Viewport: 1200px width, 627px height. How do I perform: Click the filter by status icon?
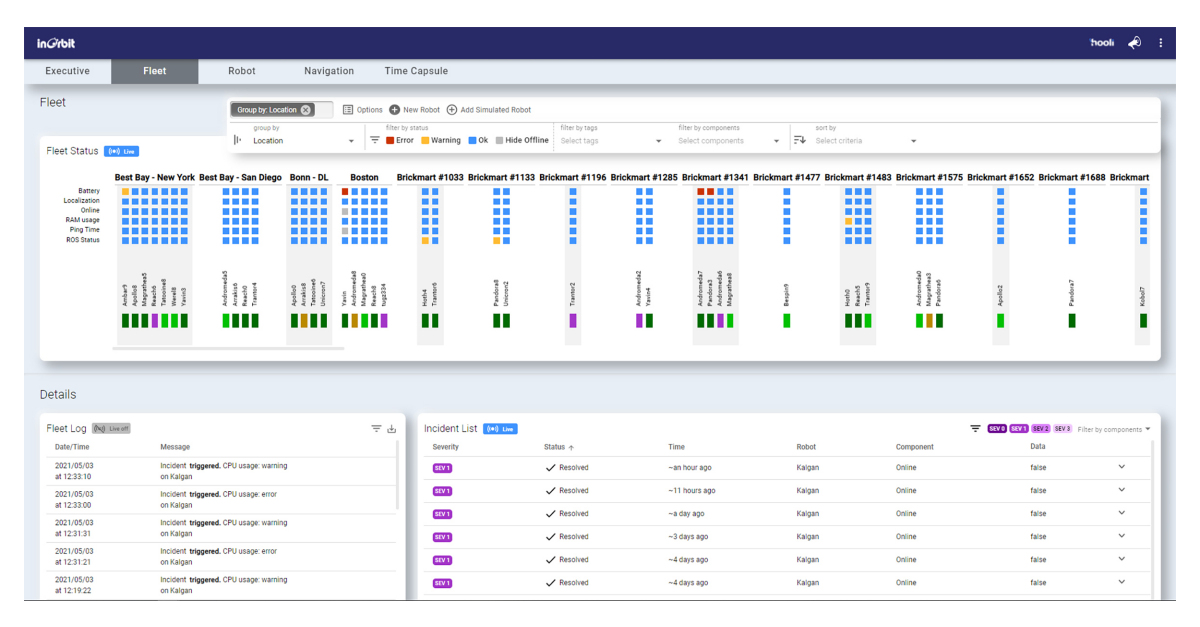point(374,140)
